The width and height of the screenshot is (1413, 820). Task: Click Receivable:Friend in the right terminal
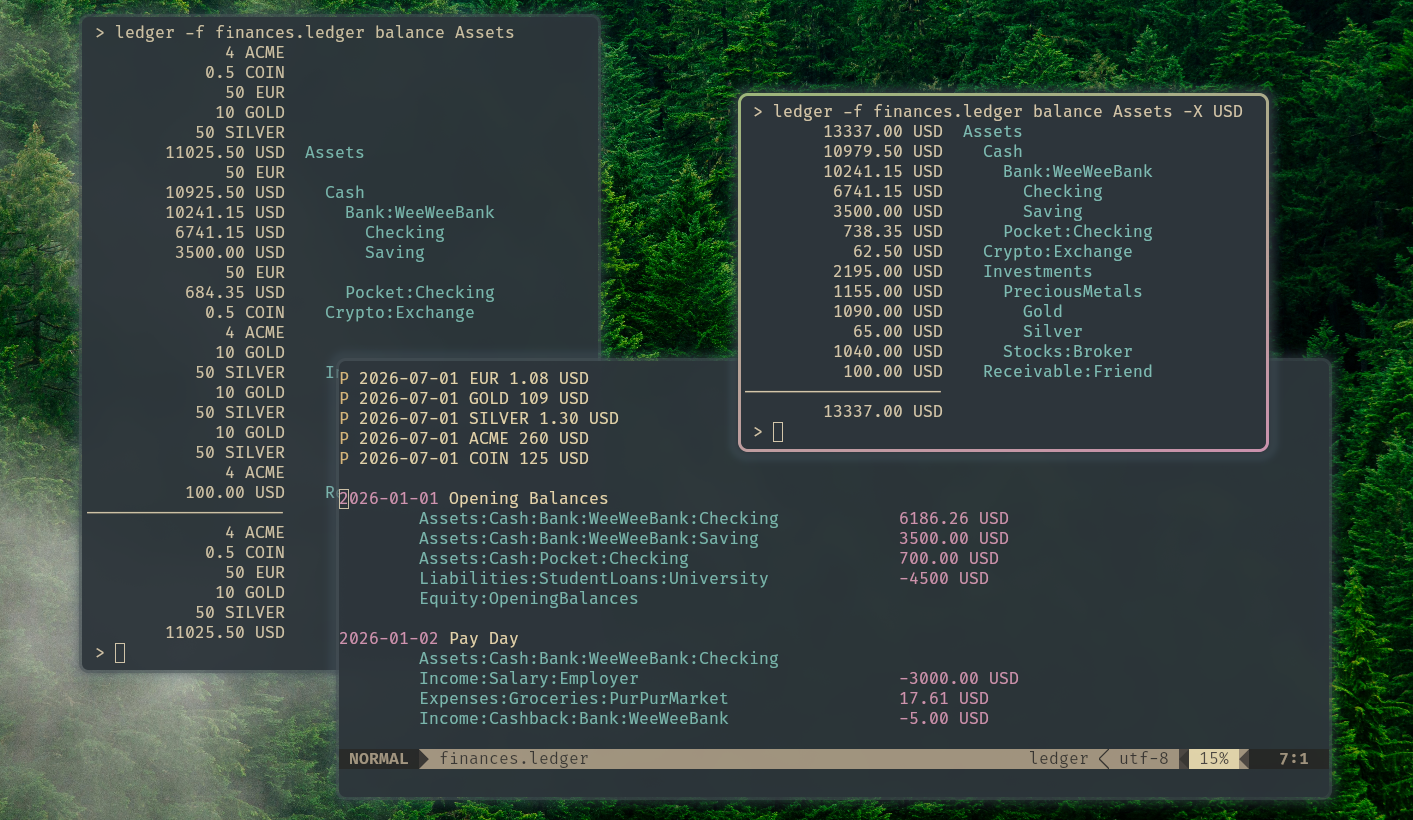(1068, 371)
